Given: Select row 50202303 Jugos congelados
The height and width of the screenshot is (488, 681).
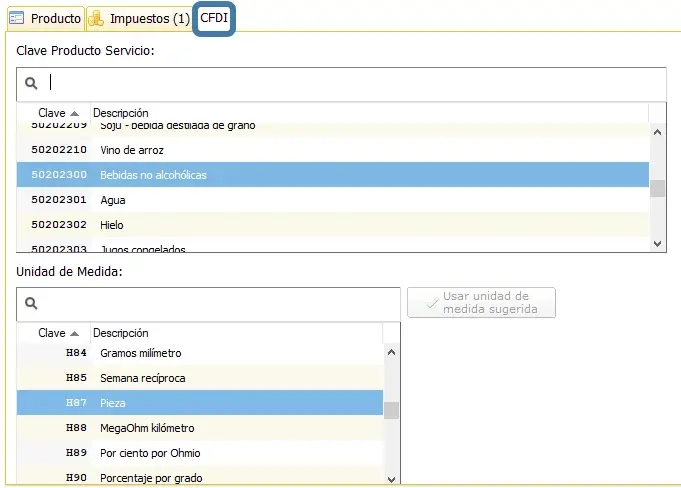Looking at the screenshot, I should click(333, 246).
